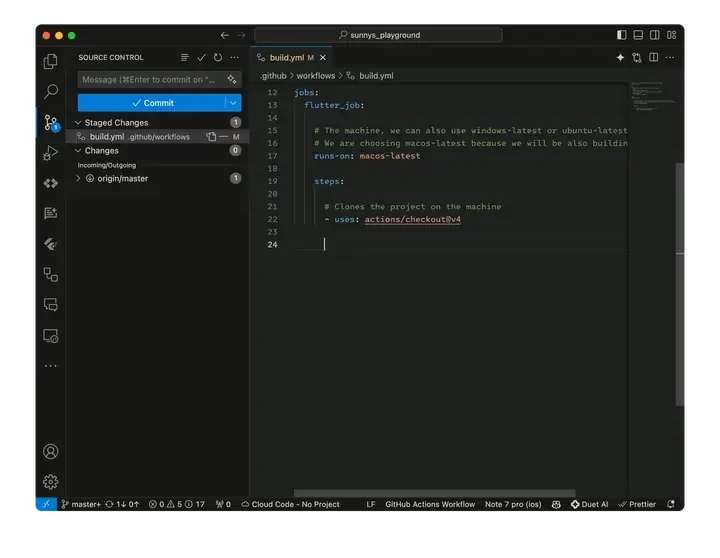
Task: Open changes icon in editor toolbar
Action: point(637,57)
